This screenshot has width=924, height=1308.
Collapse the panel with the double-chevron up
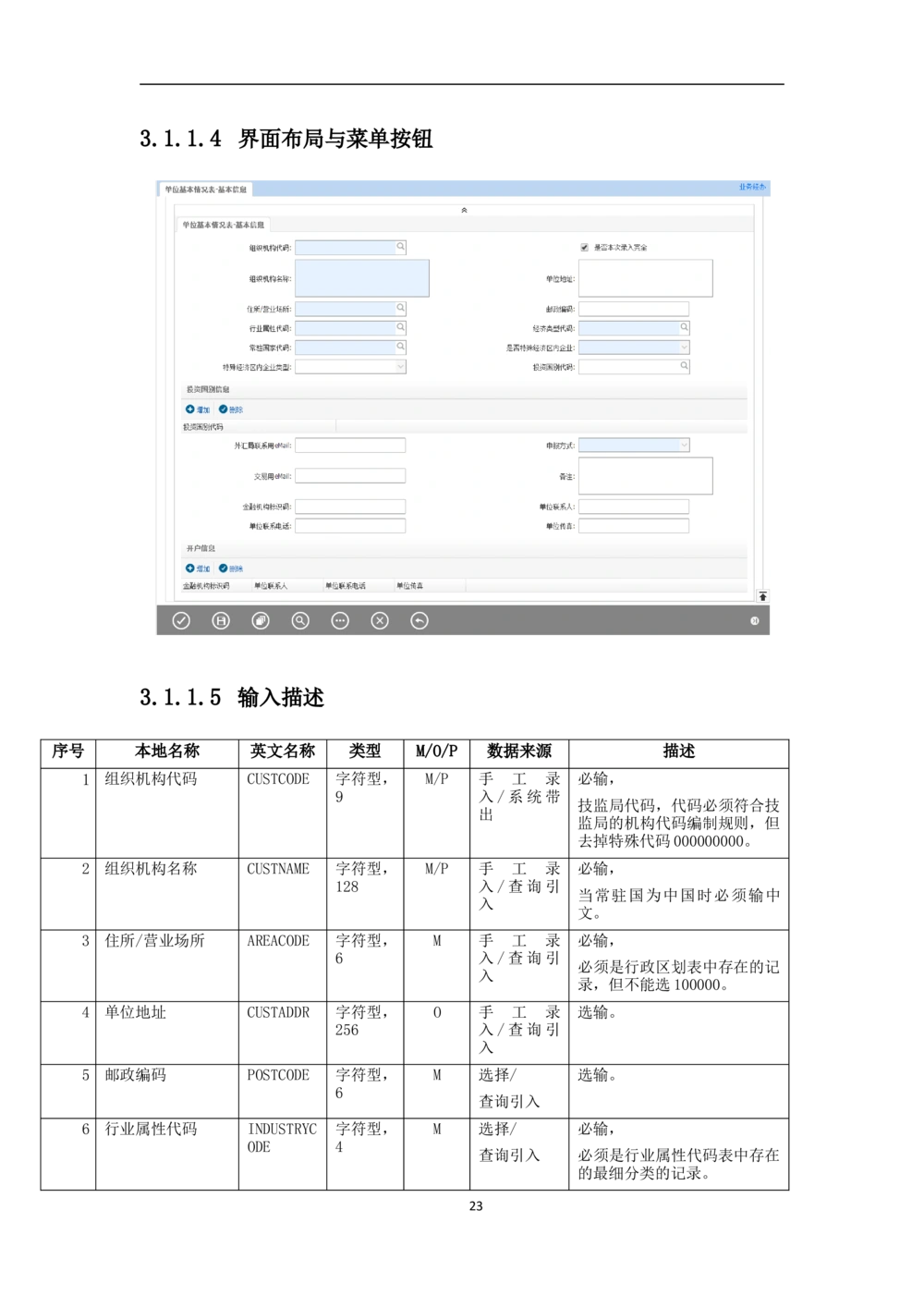464,210
